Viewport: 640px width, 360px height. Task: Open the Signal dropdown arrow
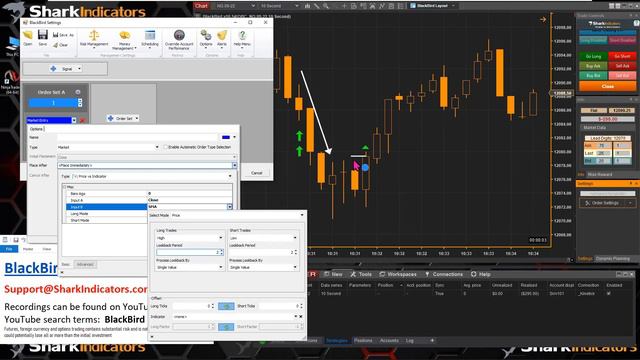[79, 69]
